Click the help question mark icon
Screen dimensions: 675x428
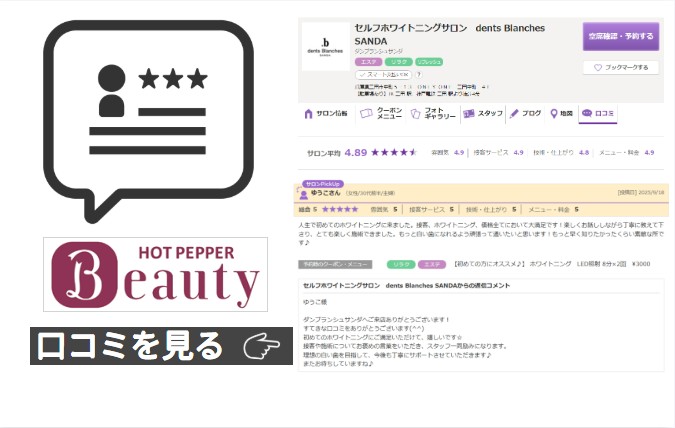click(418, 74)
